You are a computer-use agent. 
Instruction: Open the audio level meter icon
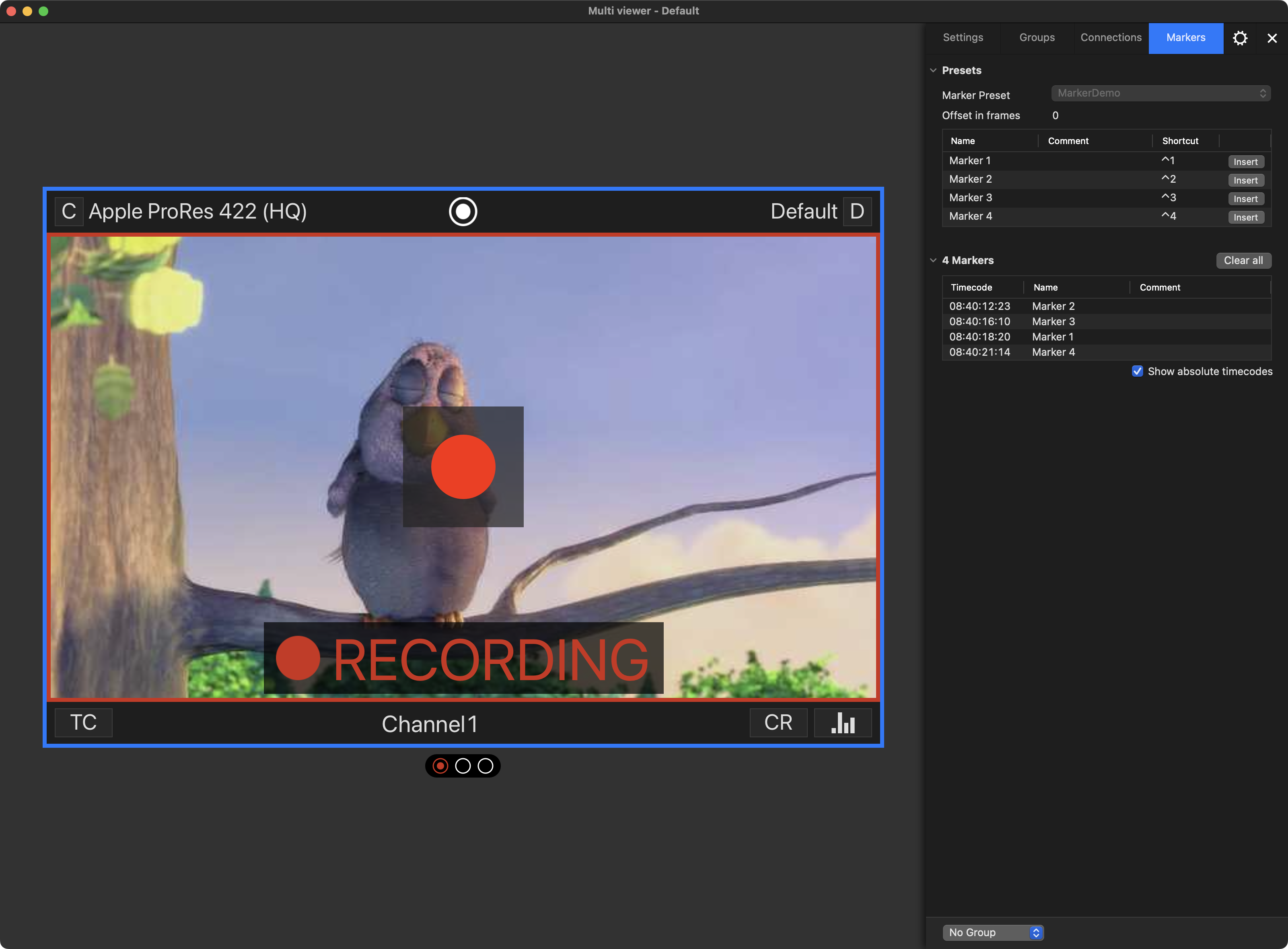(x=842, y=723)
